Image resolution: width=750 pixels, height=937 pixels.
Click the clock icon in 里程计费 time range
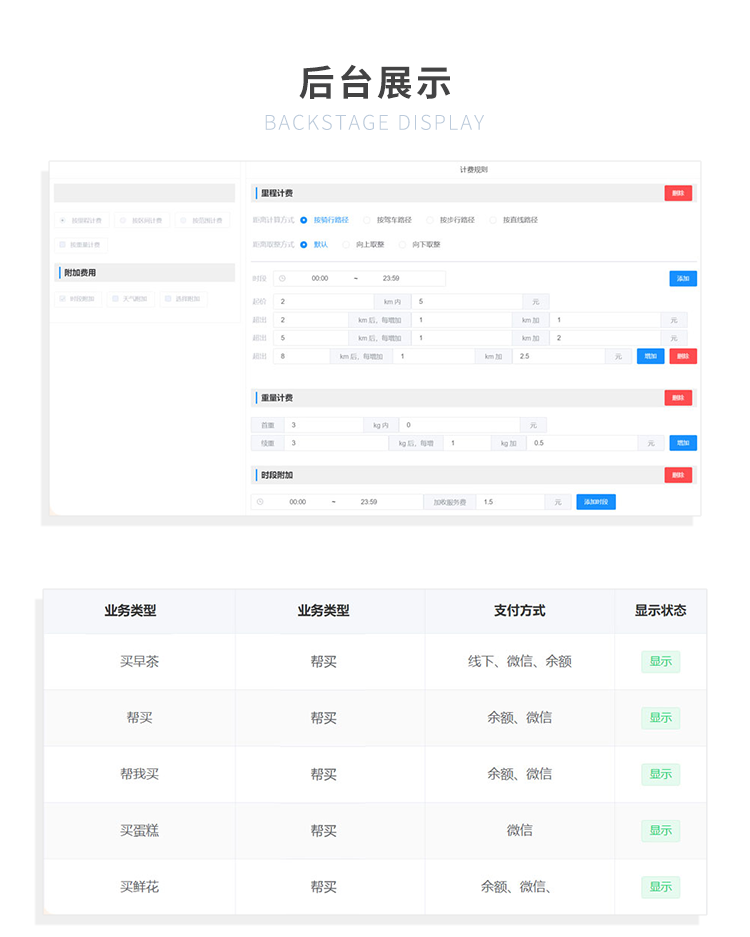[282, 278]
